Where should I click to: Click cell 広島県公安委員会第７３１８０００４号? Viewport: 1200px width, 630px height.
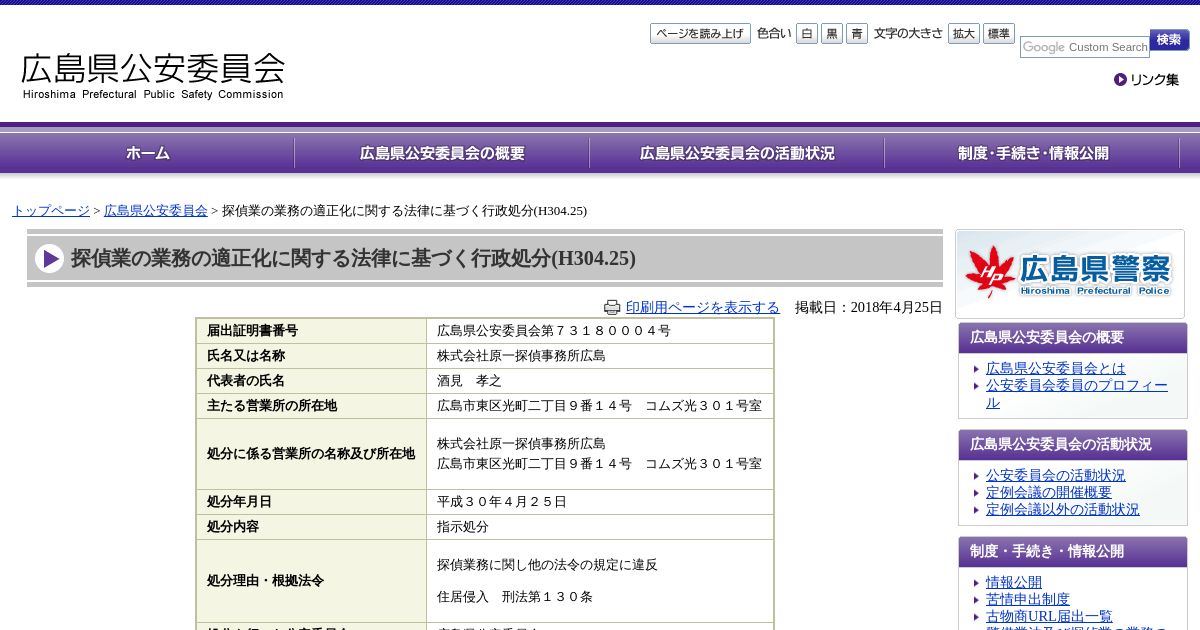[600, 331]
